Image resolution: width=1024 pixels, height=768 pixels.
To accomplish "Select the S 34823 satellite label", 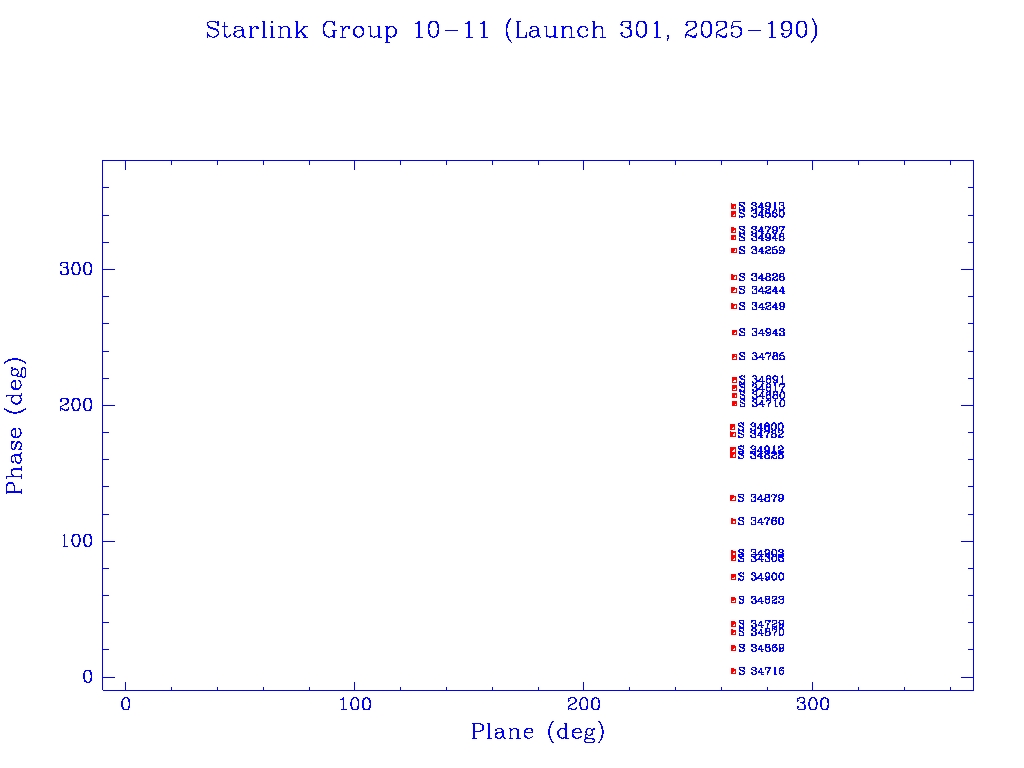I will (762, 600).
